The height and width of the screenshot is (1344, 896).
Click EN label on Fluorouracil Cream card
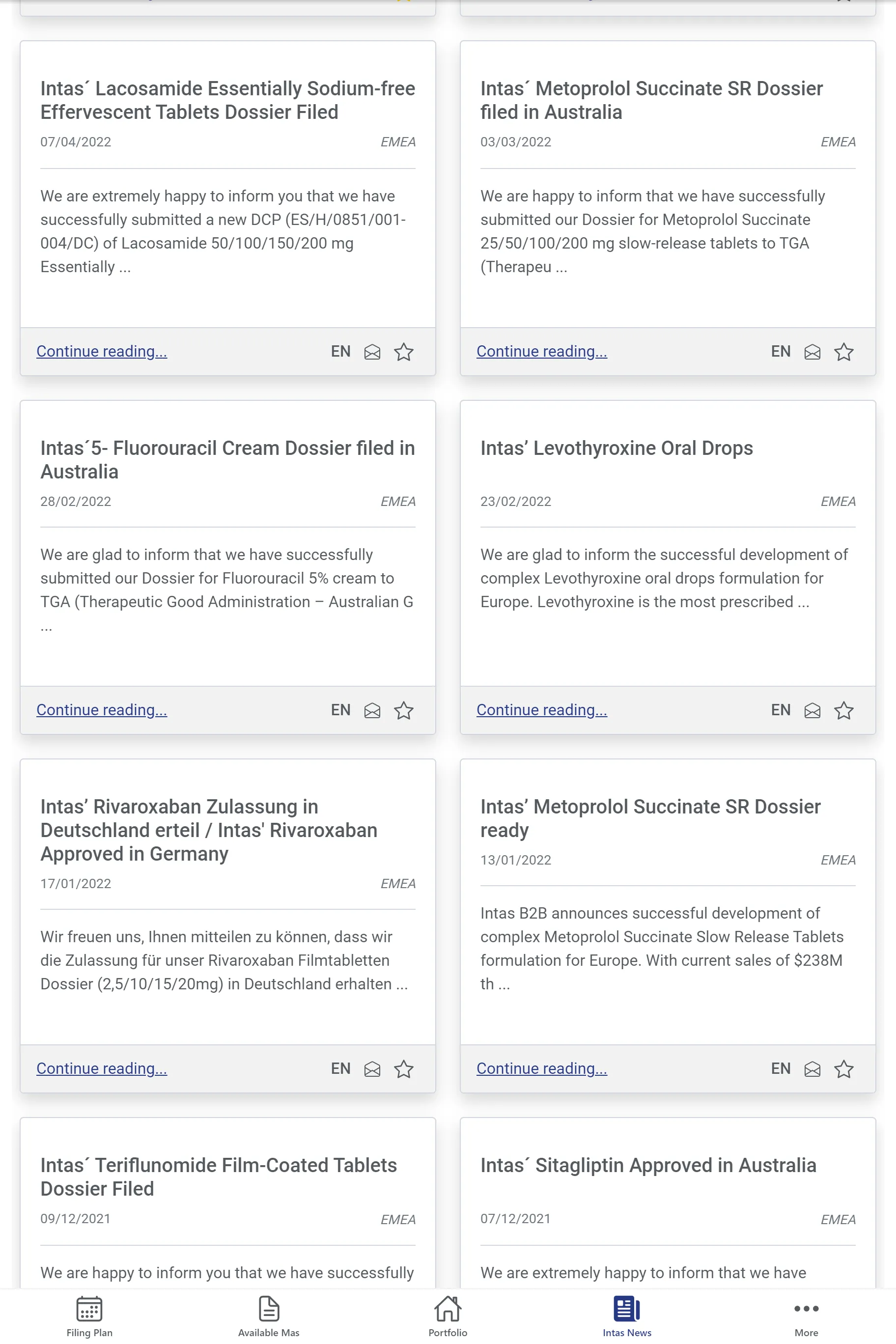340,710
